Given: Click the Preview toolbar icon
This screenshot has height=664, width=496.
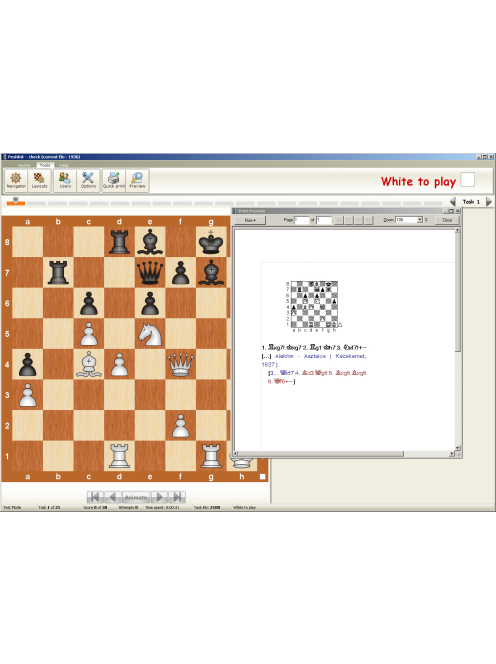Looking at the screenshot, I should [x=137, y=180].
